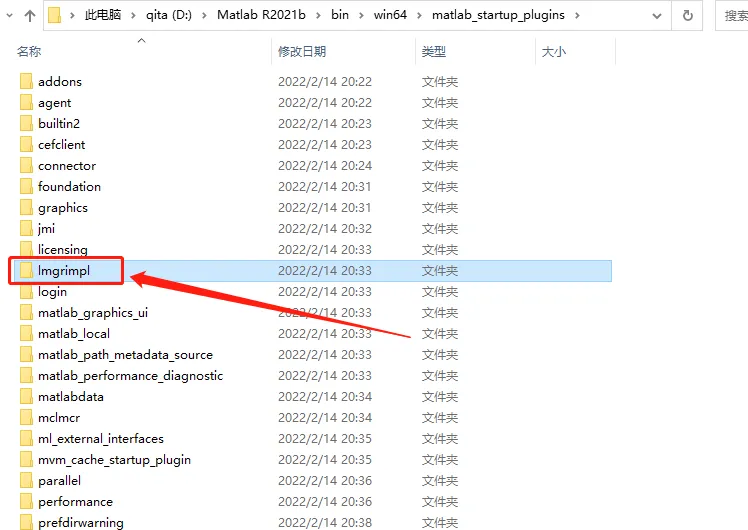Click the ml_external_interfaces folder icon
The width and height of the screenshot is (748, 530).
point(26,438)
